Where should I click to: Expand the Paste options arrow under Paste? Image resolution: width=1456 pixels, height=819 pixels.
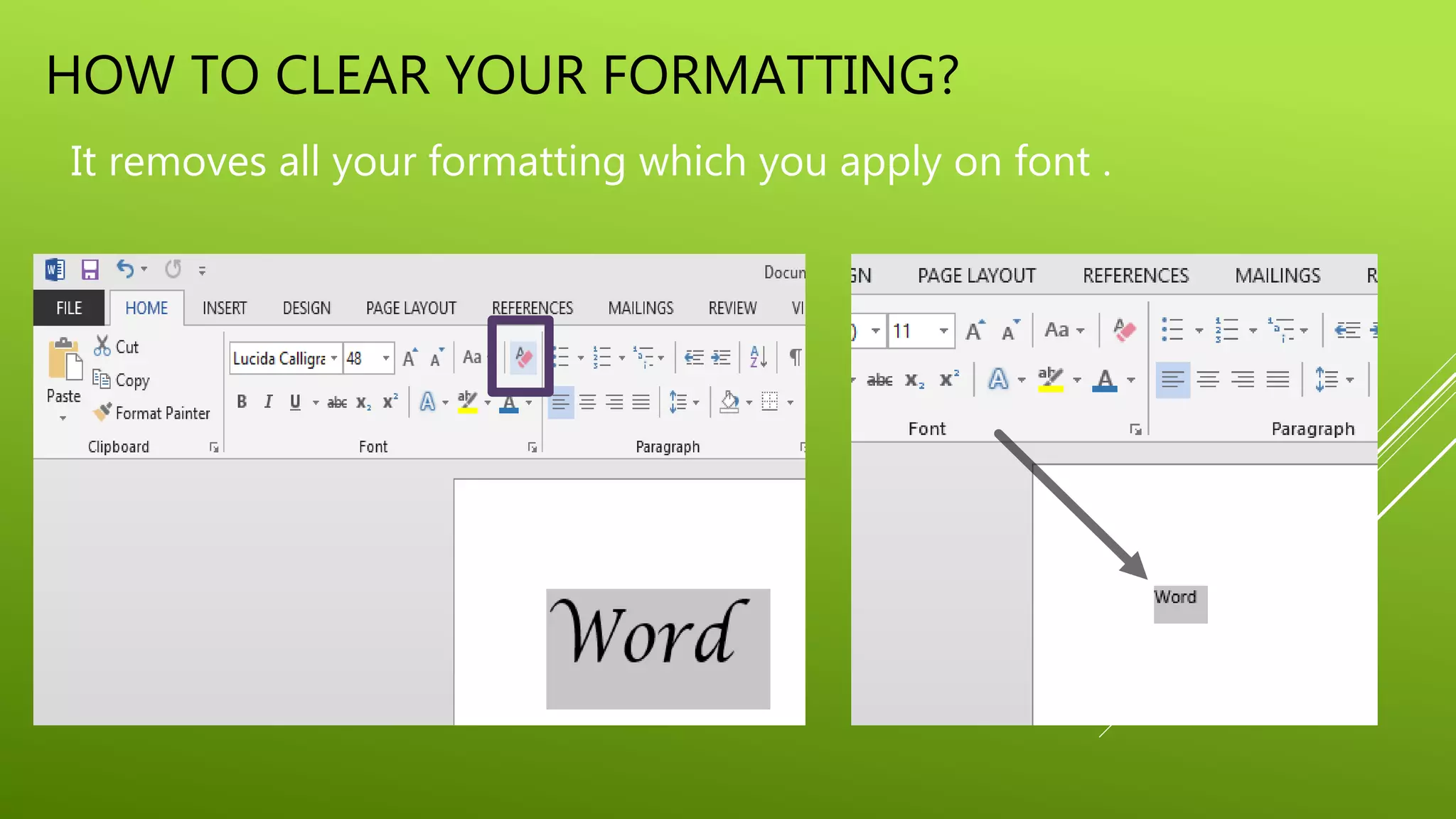(63, 418)
